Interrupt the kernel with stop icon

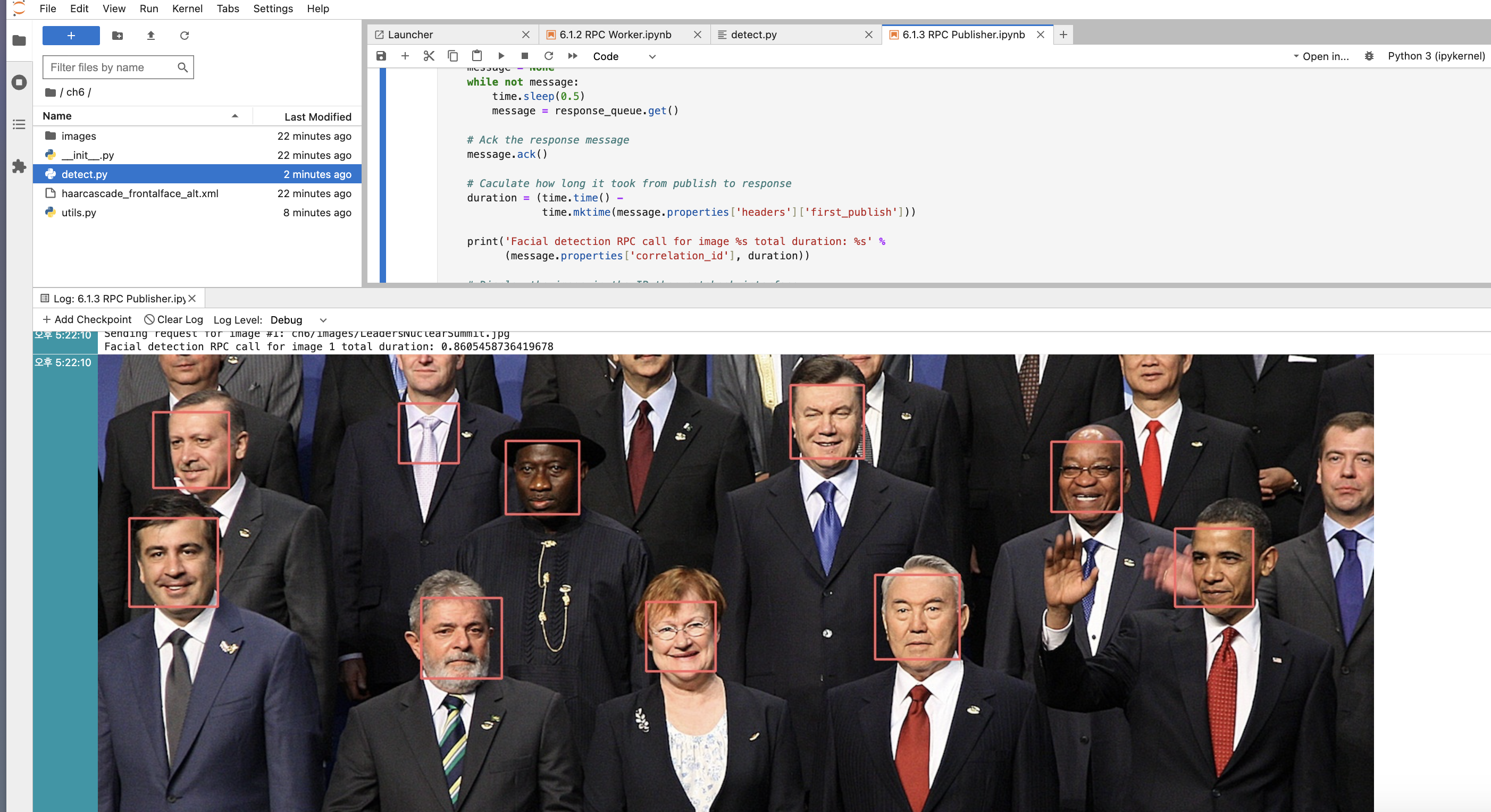[525, 56]
